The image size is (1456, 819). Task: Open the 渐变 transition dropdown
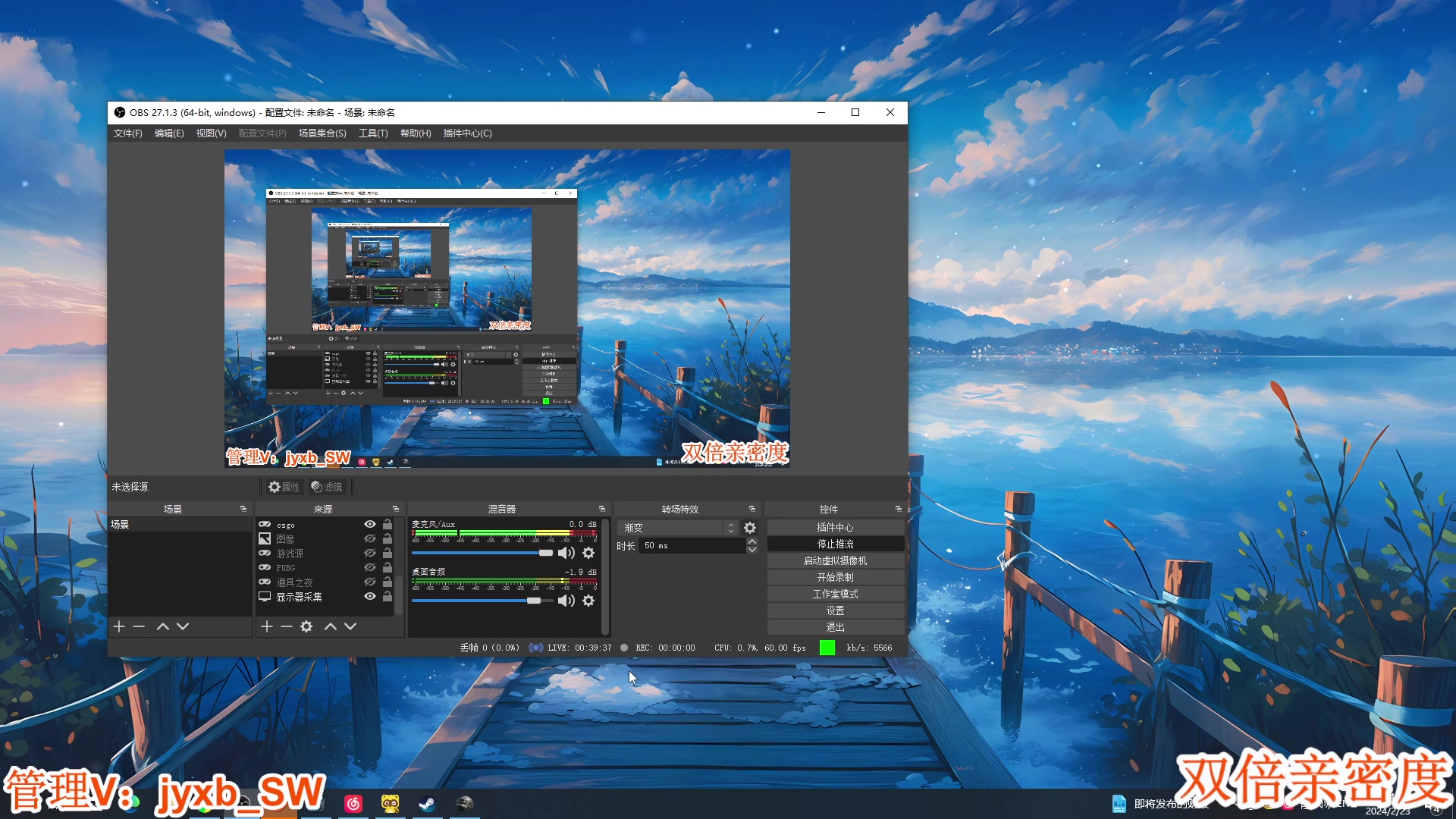coord(677,528)
